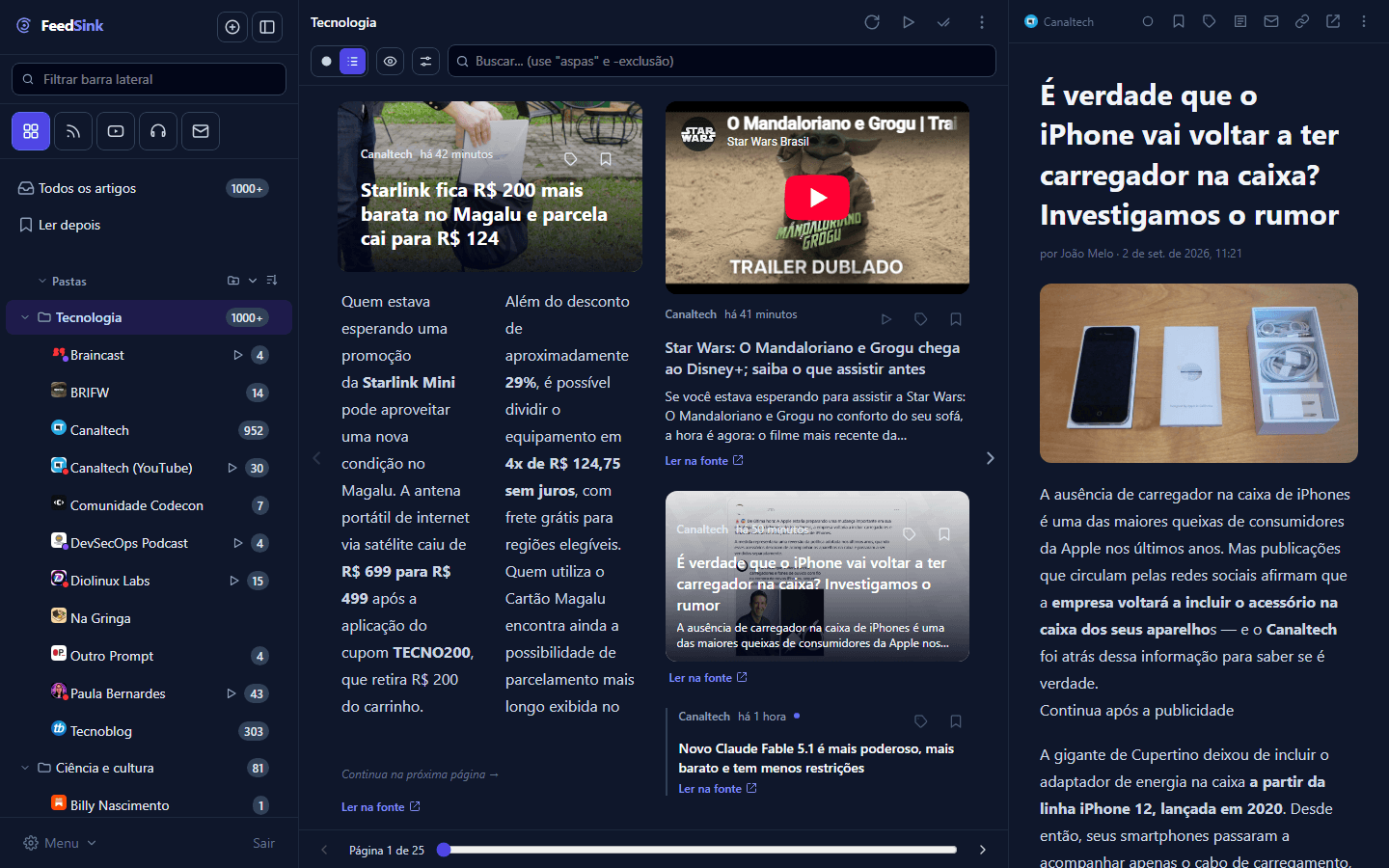Open Ler na fonte under Starlink article

381,807
